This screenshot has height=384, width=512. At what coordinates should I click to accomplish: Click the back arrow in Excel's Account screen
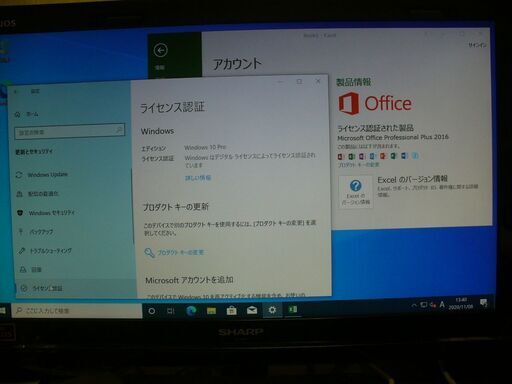point(161,50)
